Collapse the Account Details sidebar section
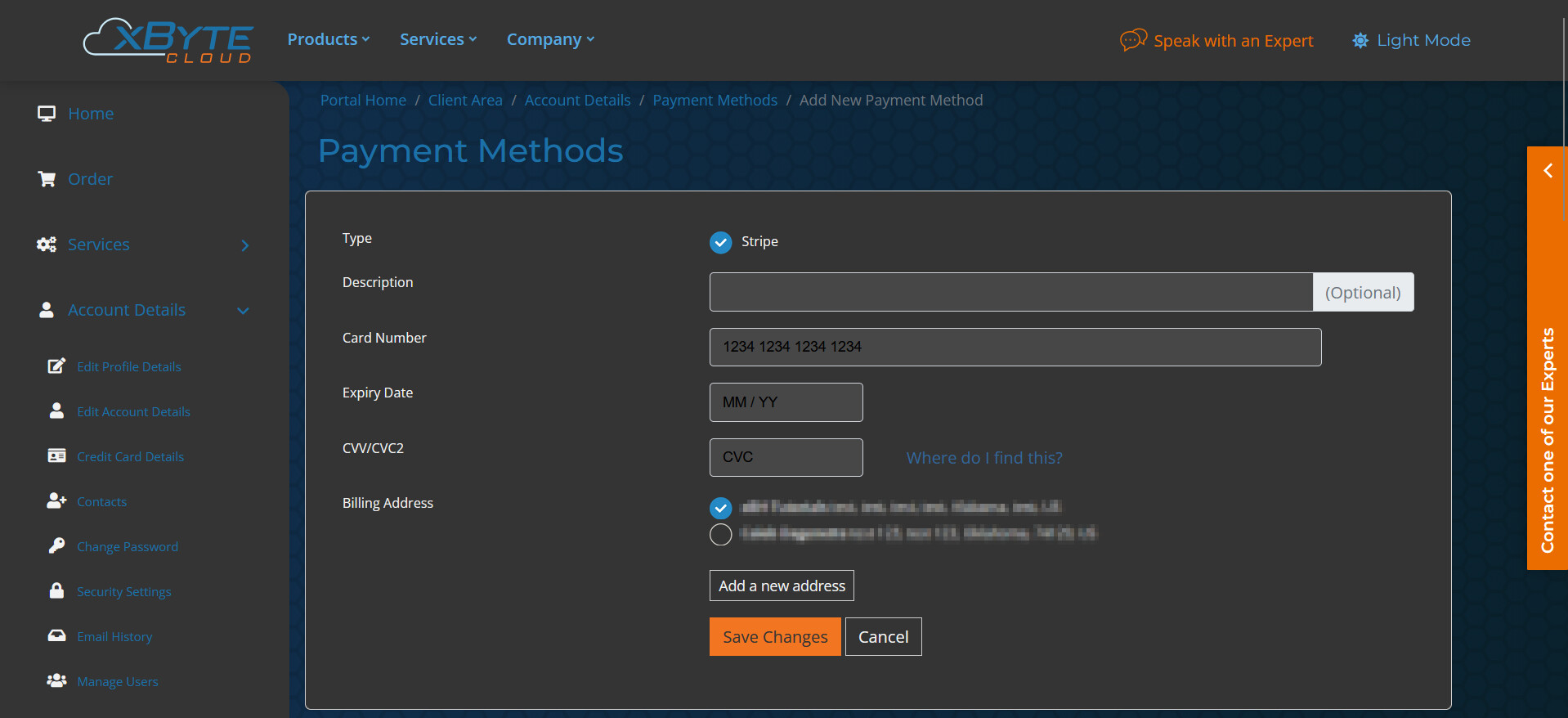 [243, 311]
